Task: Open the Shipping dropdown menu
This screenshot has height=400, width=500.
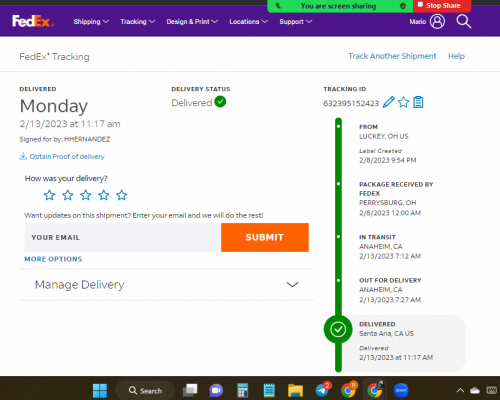Action: [x=91, y=22]
